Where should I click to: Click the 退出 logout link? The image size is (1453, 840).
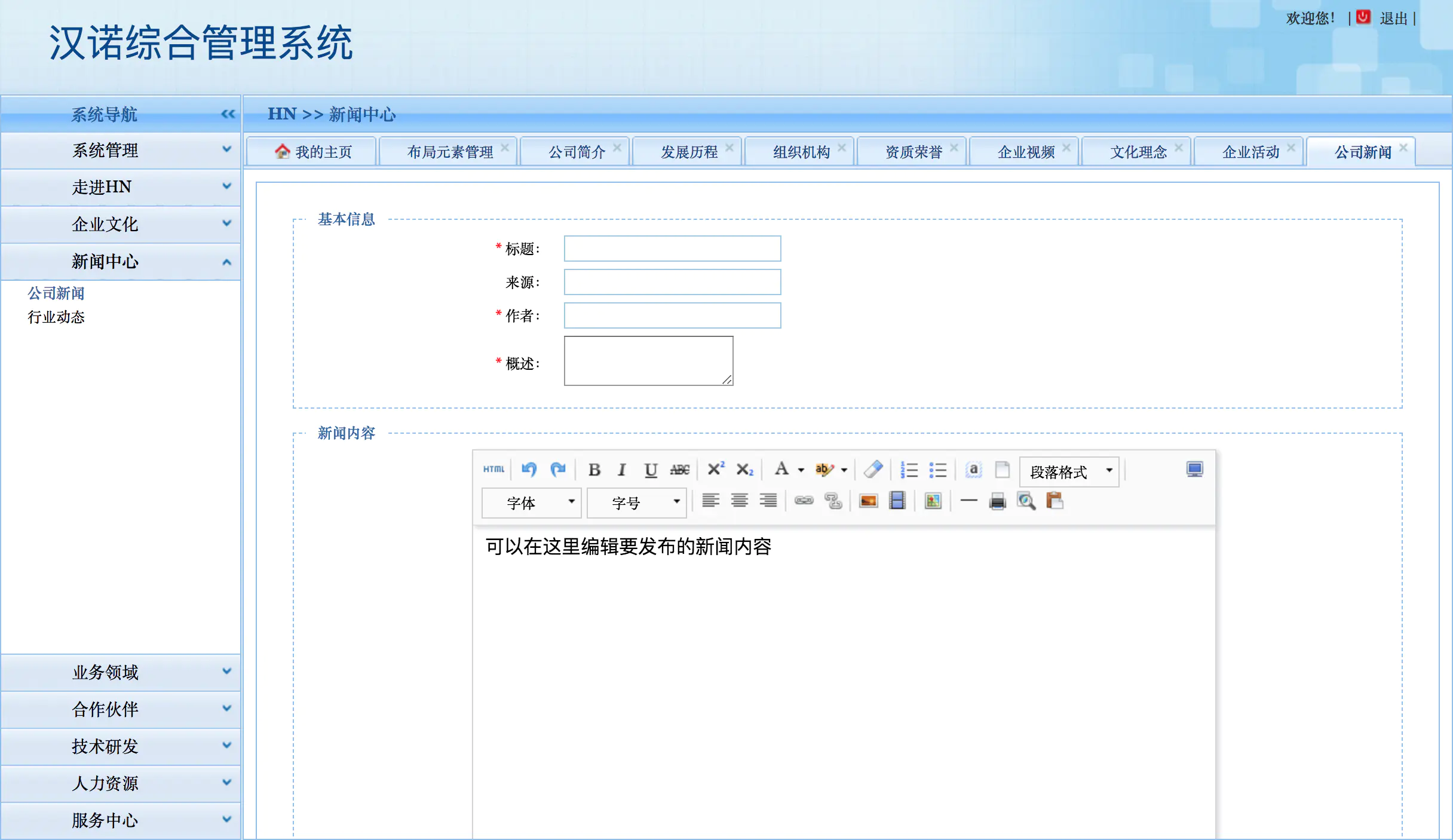pyautogui.click(x=1393, y=19)
